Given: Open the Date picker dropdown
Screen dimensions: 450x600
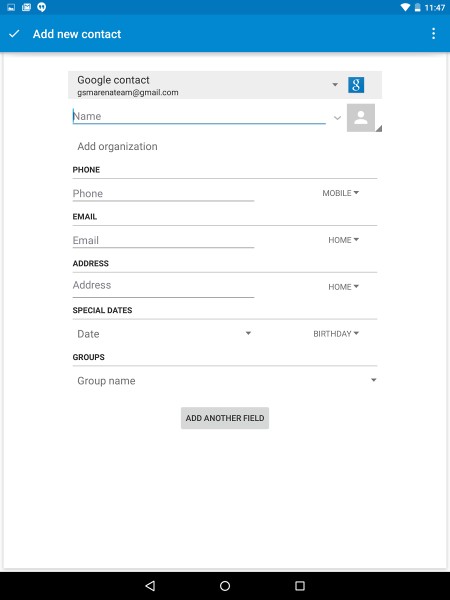Looking at the screenshot, I should pos(163,334).
